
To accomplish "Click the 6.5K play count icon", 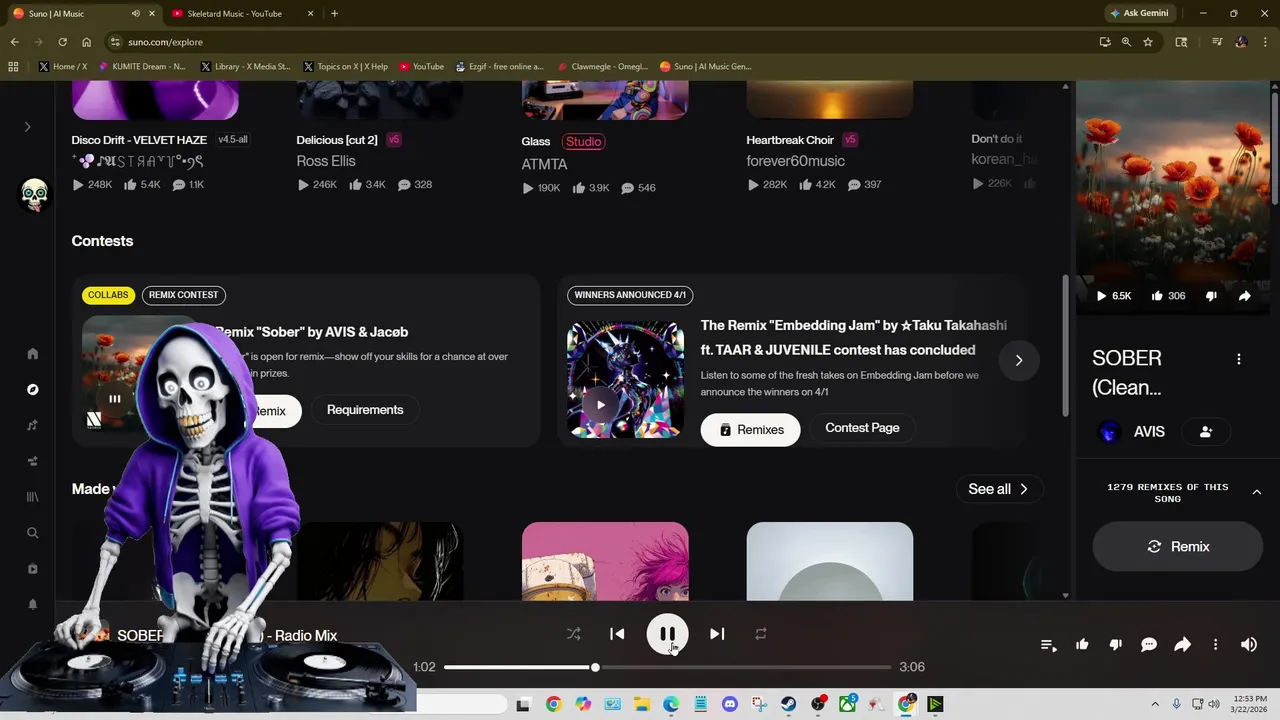I will [1101, 296].
